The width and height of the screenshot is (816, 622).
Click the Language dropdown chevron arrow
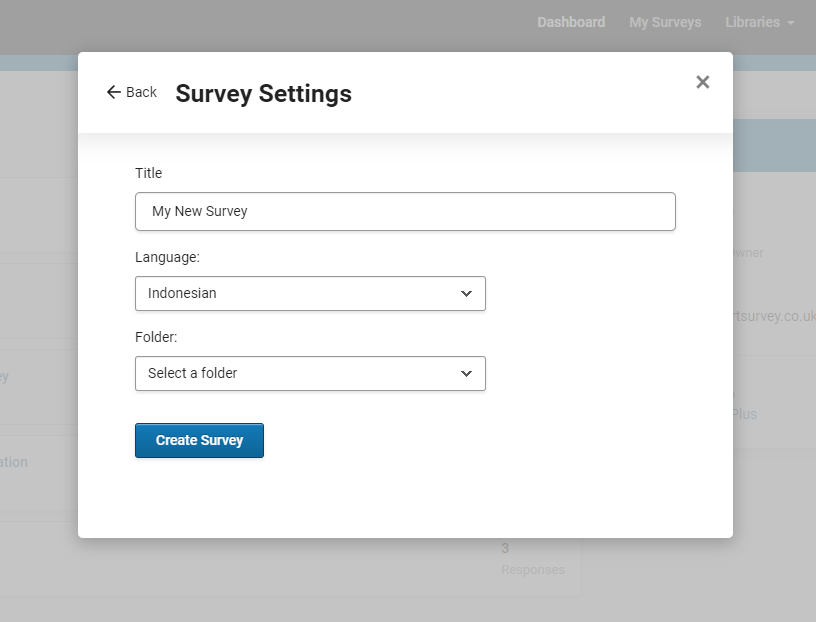(466, 294)
